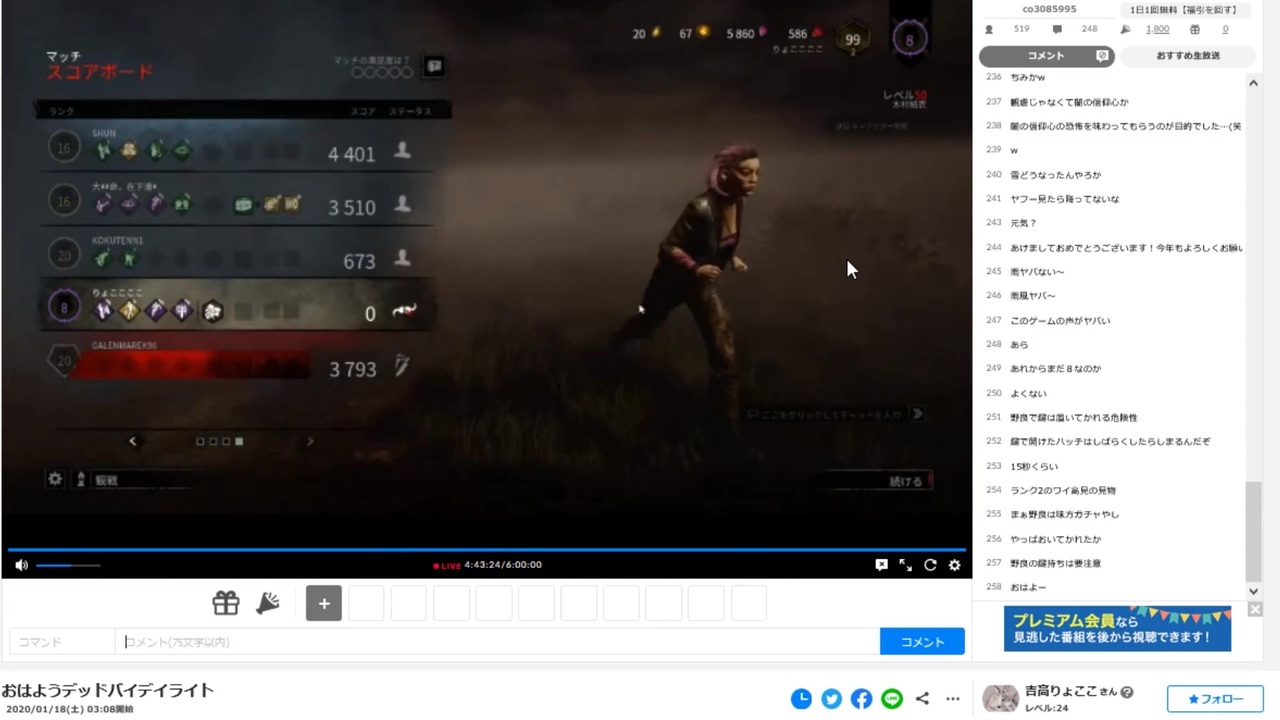Share the broadcast on LINE
The height and width of the screenshot is (720, 1280).
tap(892, 699)
